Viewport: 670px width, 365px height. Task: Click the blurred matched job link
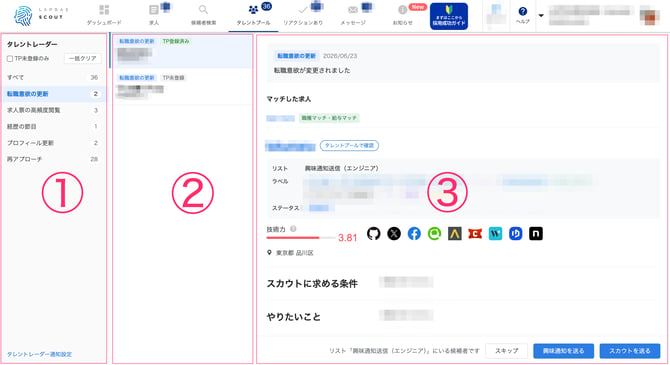[x=280, y=118]
